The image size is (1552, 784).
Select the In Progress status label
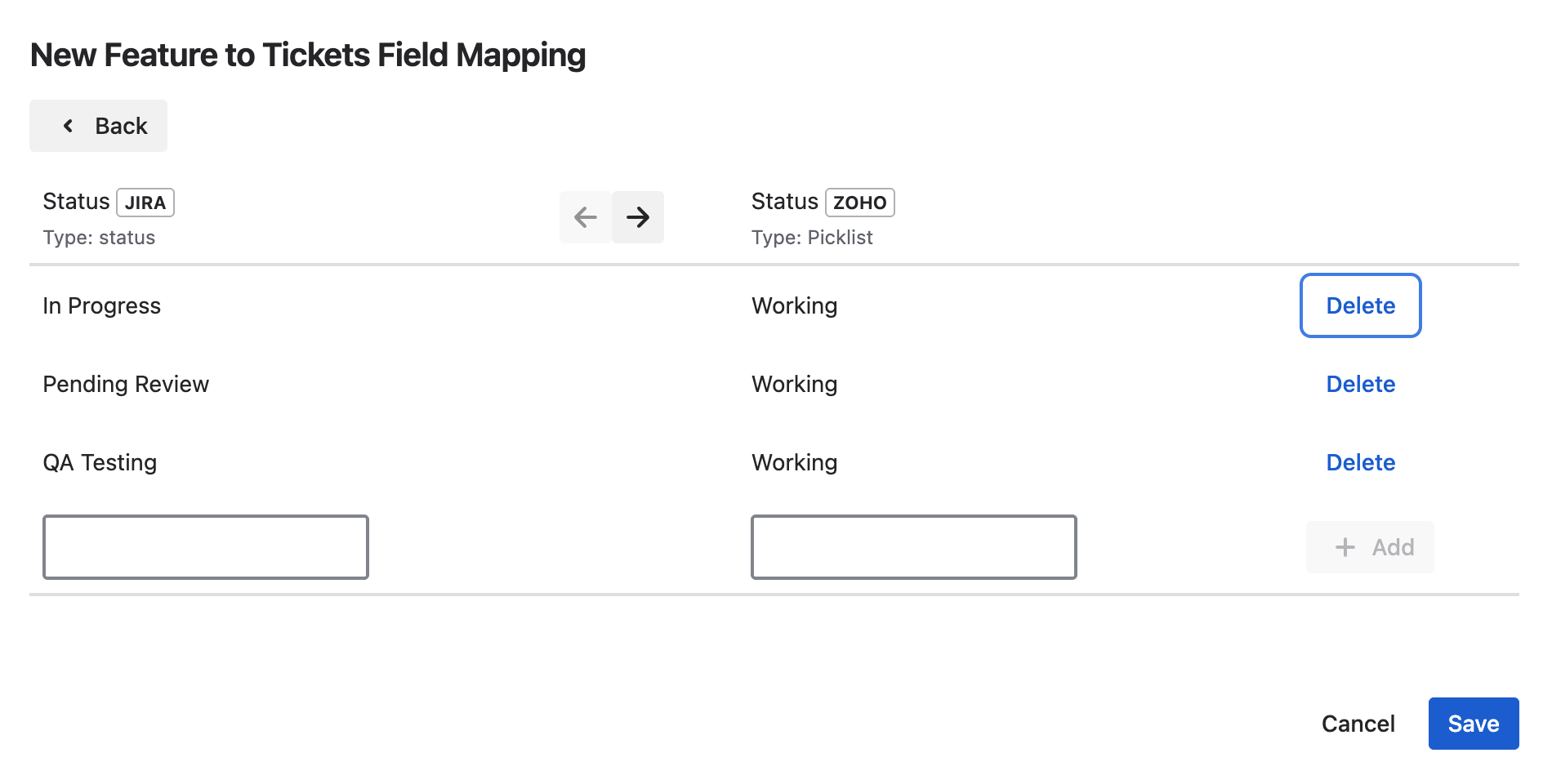(x=102, y=305)
